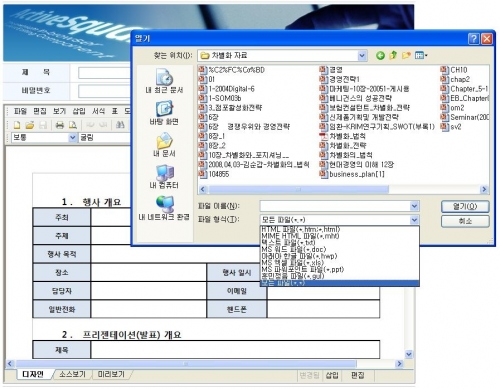Viewport: 500px width, 389px height.
Task: Create new folder icon in the dialog
Action: [406, 55]
